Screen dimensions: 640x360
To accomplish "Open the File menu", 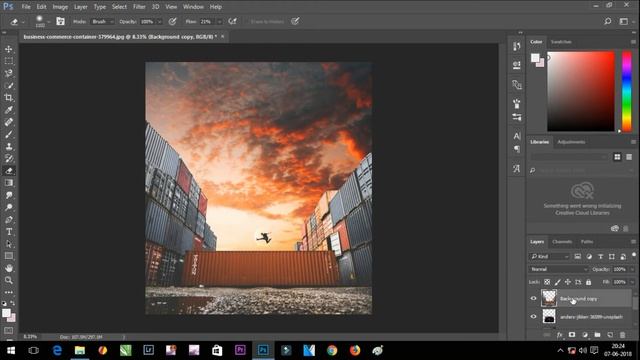I will [x=26, y=7].
